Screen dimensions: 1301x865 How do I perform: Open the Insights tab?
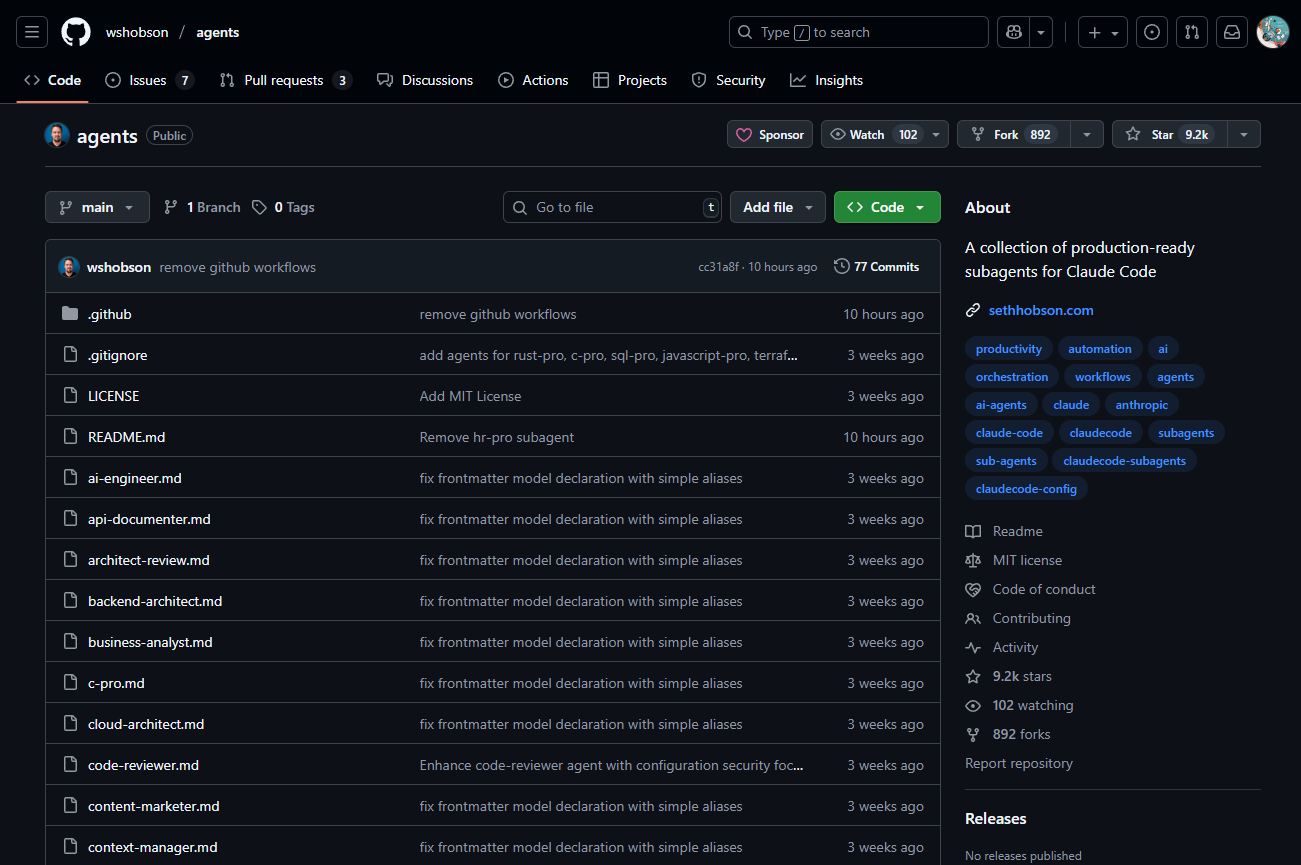point(826,80)
